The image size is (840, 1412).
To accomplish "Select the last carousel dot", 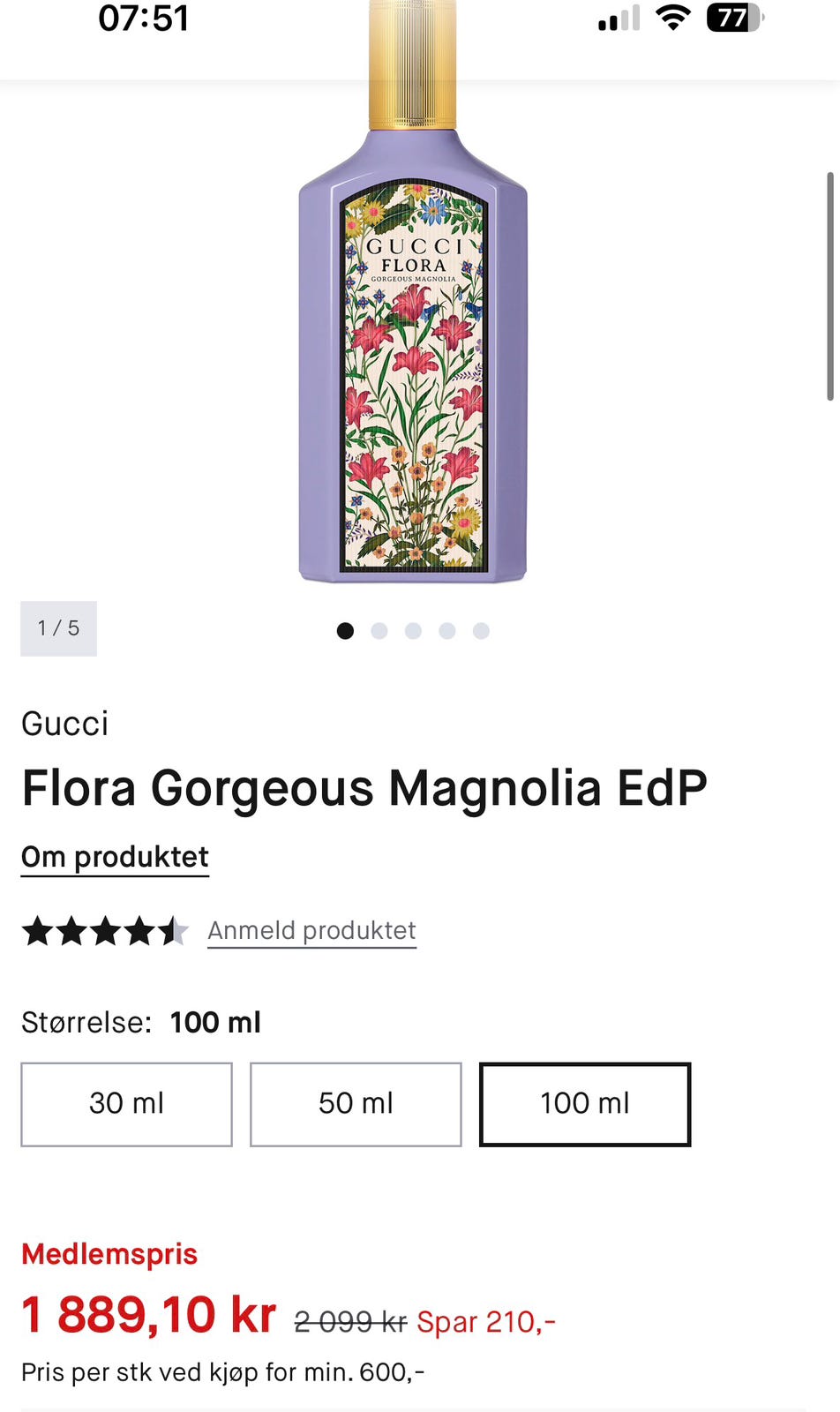I will [481, 631].
